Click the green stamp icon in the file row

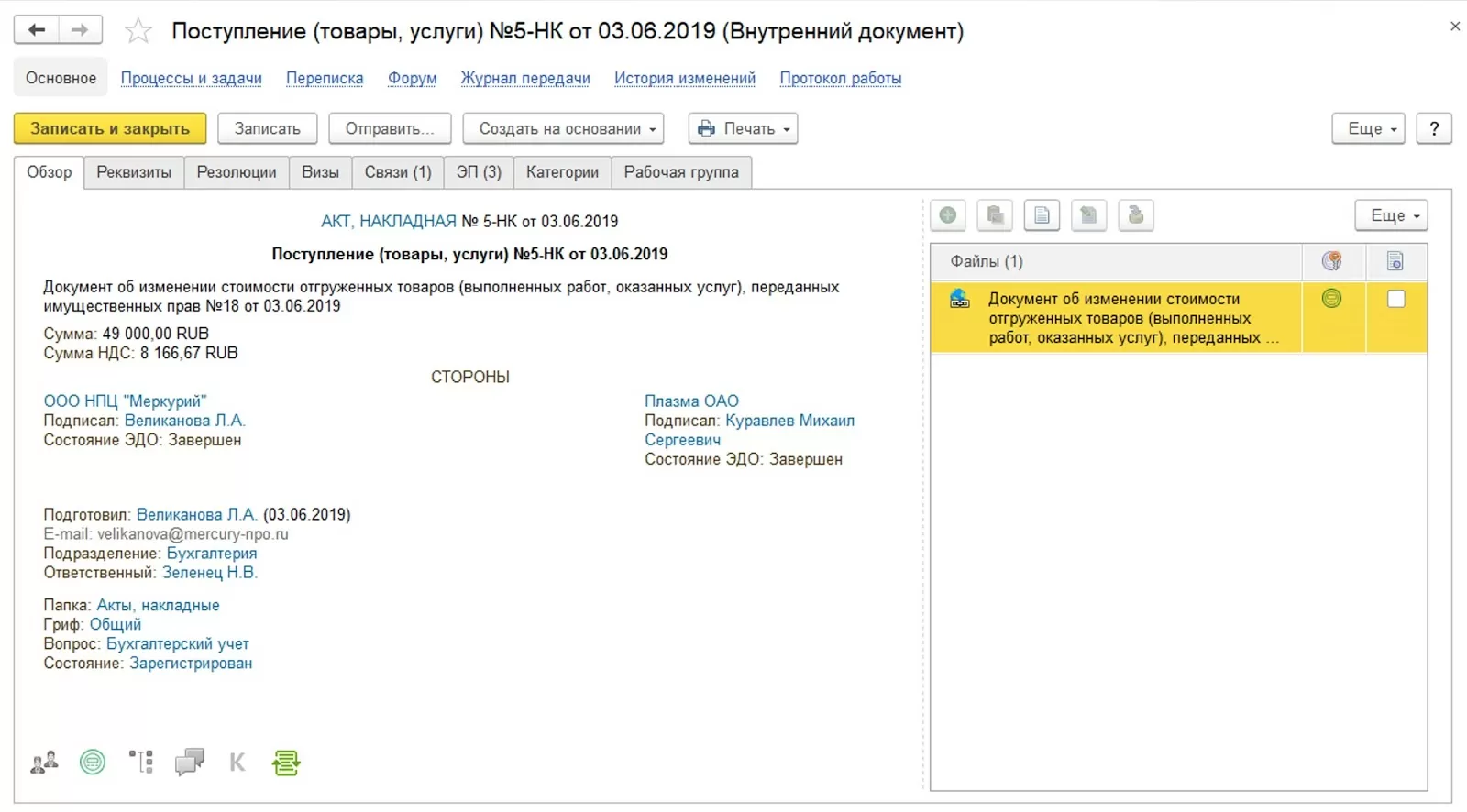1331,298
